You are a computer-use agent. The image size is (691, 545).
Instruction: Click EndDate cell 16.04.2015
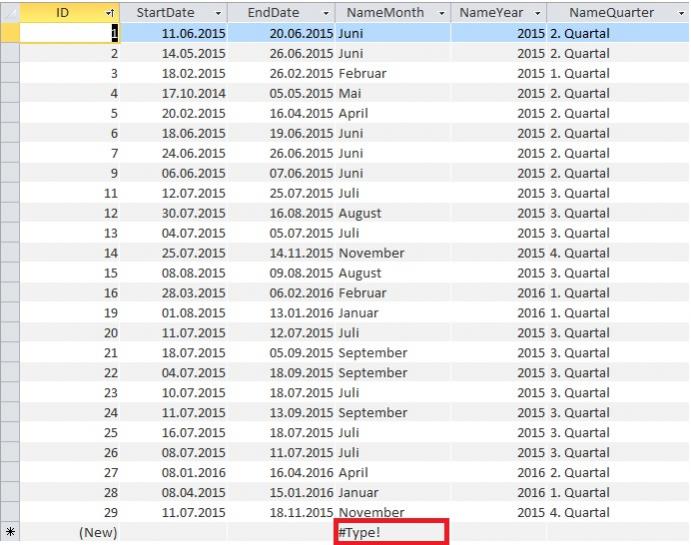point(282,113)
